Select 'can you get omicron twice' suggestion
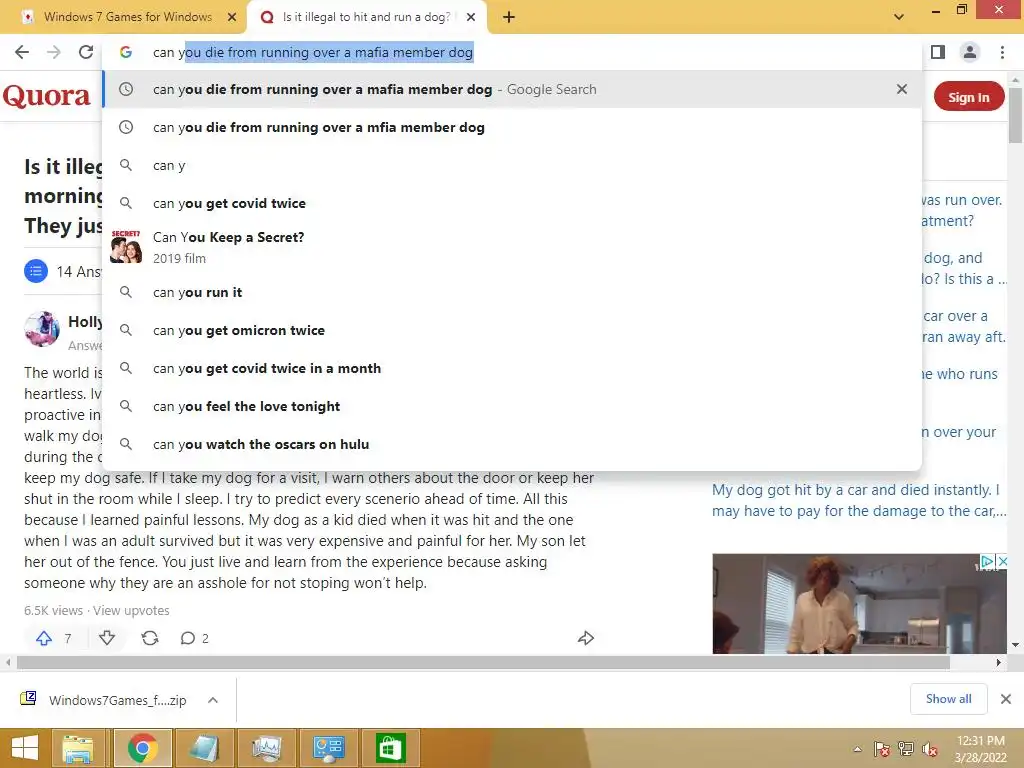Image resolution: width=1024 pixels, height=768 pixels. [x=512, y=330]
